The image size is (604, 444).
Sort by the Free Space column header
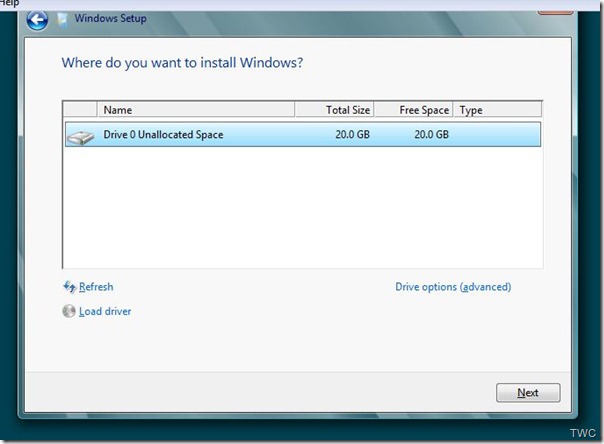click(414, 110)
